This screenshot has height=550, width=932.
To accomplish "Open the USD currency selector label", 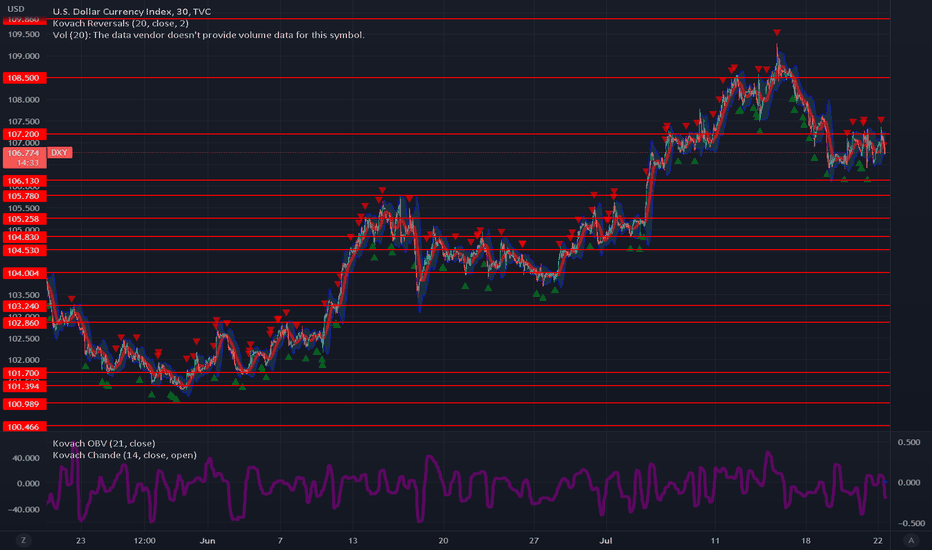I will point(16,8).
